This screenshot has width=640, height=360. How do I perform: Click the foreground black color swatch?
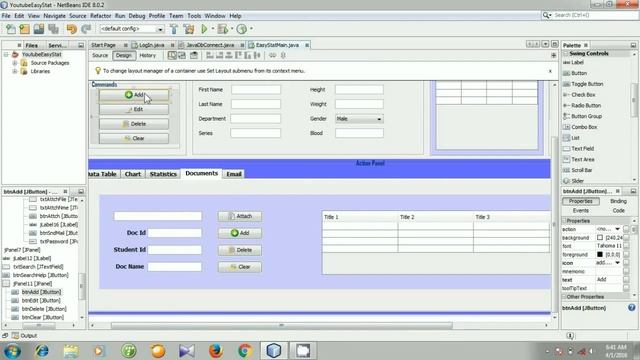[600, 254]
